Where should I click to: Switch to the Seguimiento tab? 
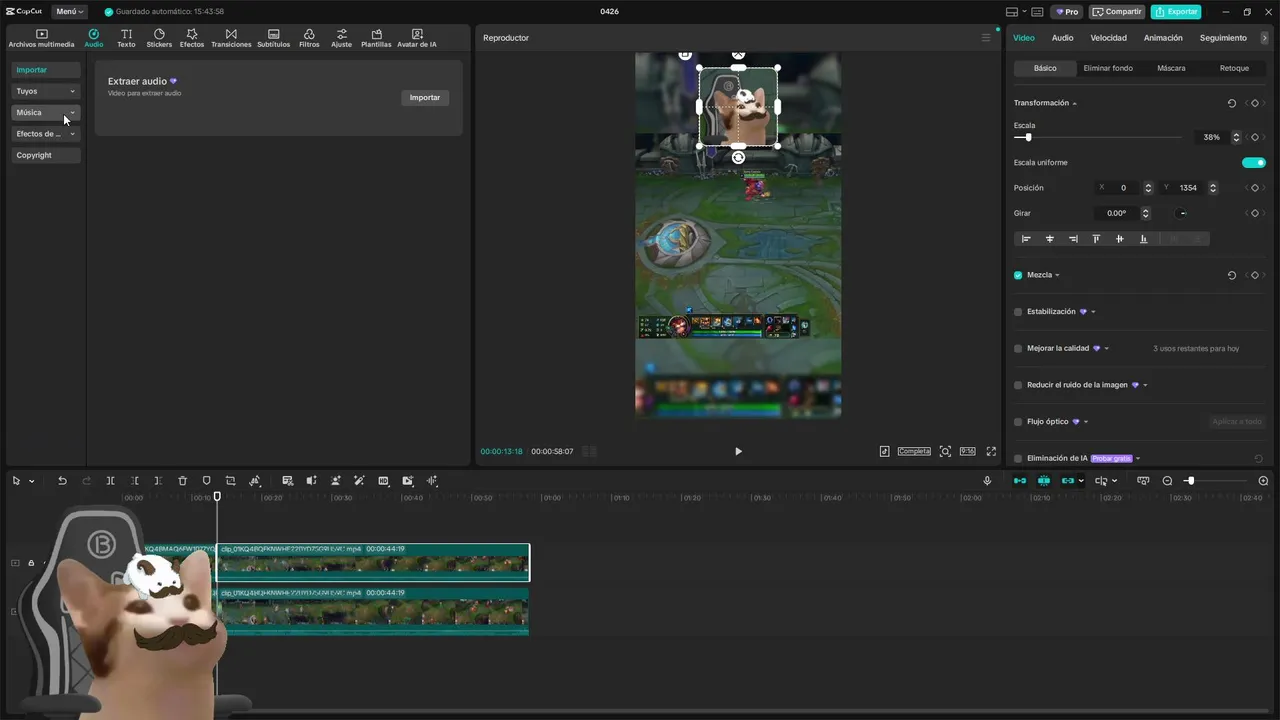click(1223, 38)
